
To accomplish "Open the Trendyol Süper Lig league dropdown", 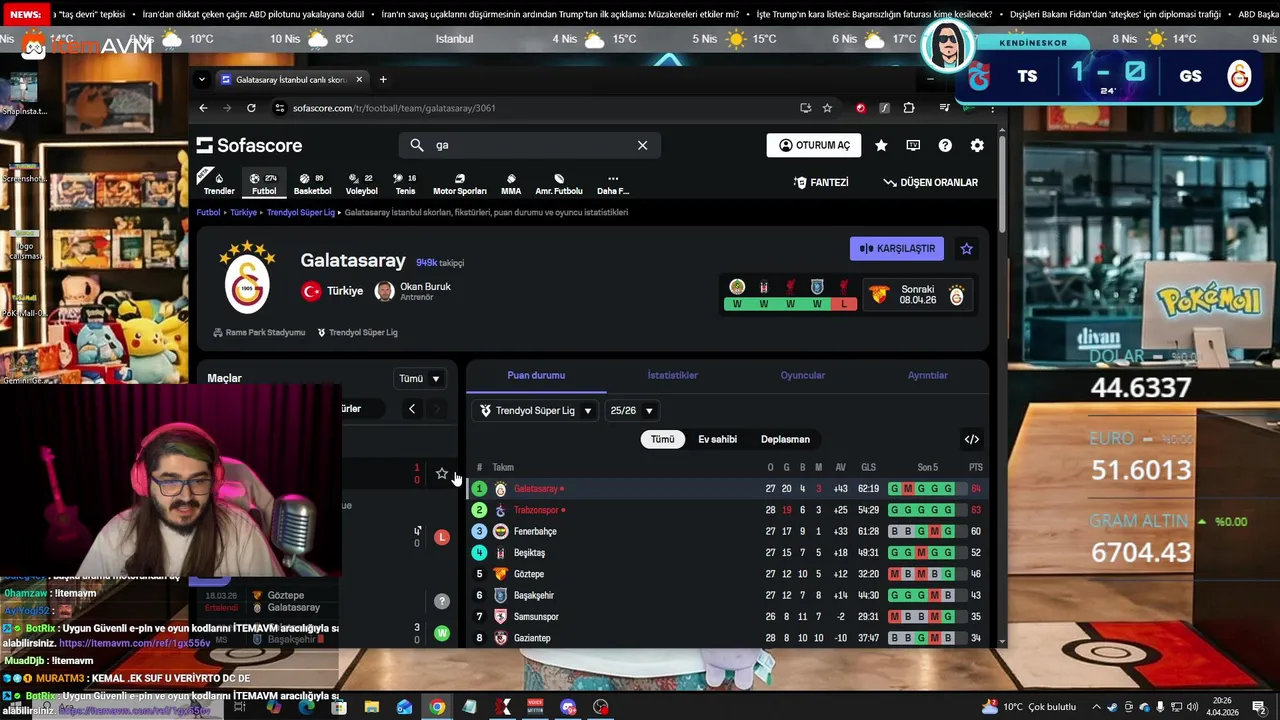I will [x=535, y=411].
